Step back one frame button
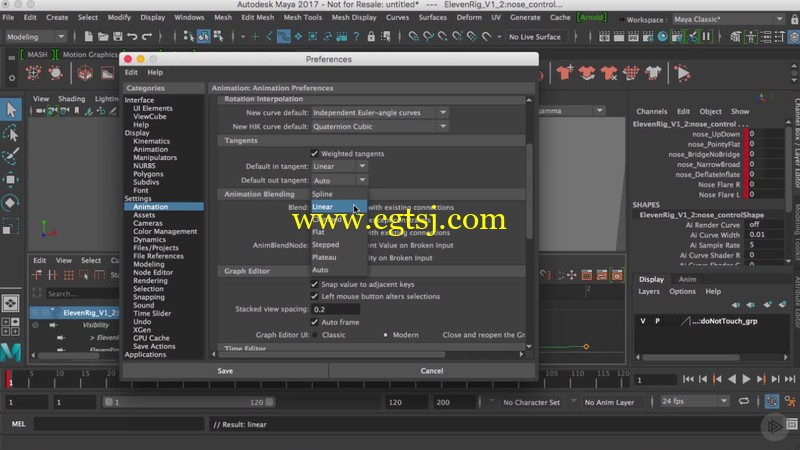Viewport: 800px width, 450px height. pos(703,379)
